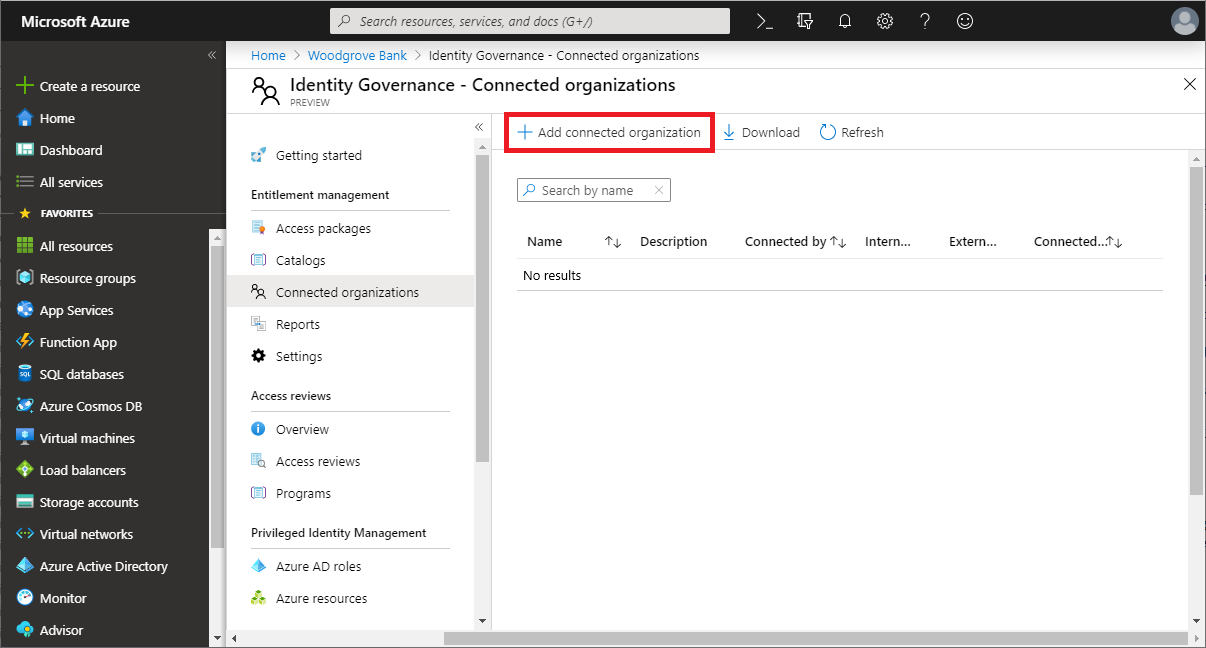Viewport: 1206px width, 648px height.
Task: Focus the Search by name field
Action: 594,190
